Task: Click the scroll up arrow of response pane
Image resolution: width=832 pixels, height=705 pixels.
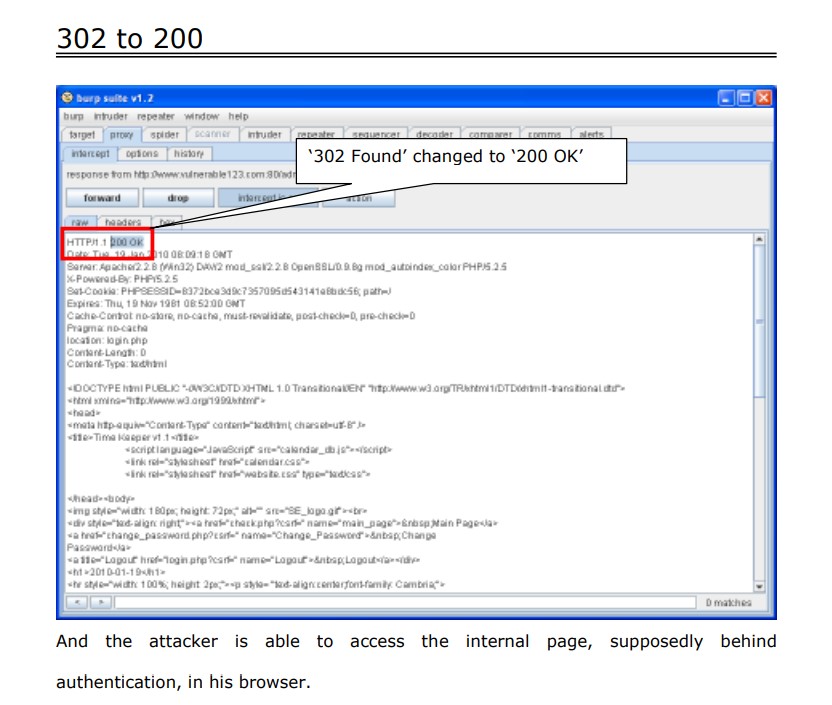Action: click(x=759, y=239)
